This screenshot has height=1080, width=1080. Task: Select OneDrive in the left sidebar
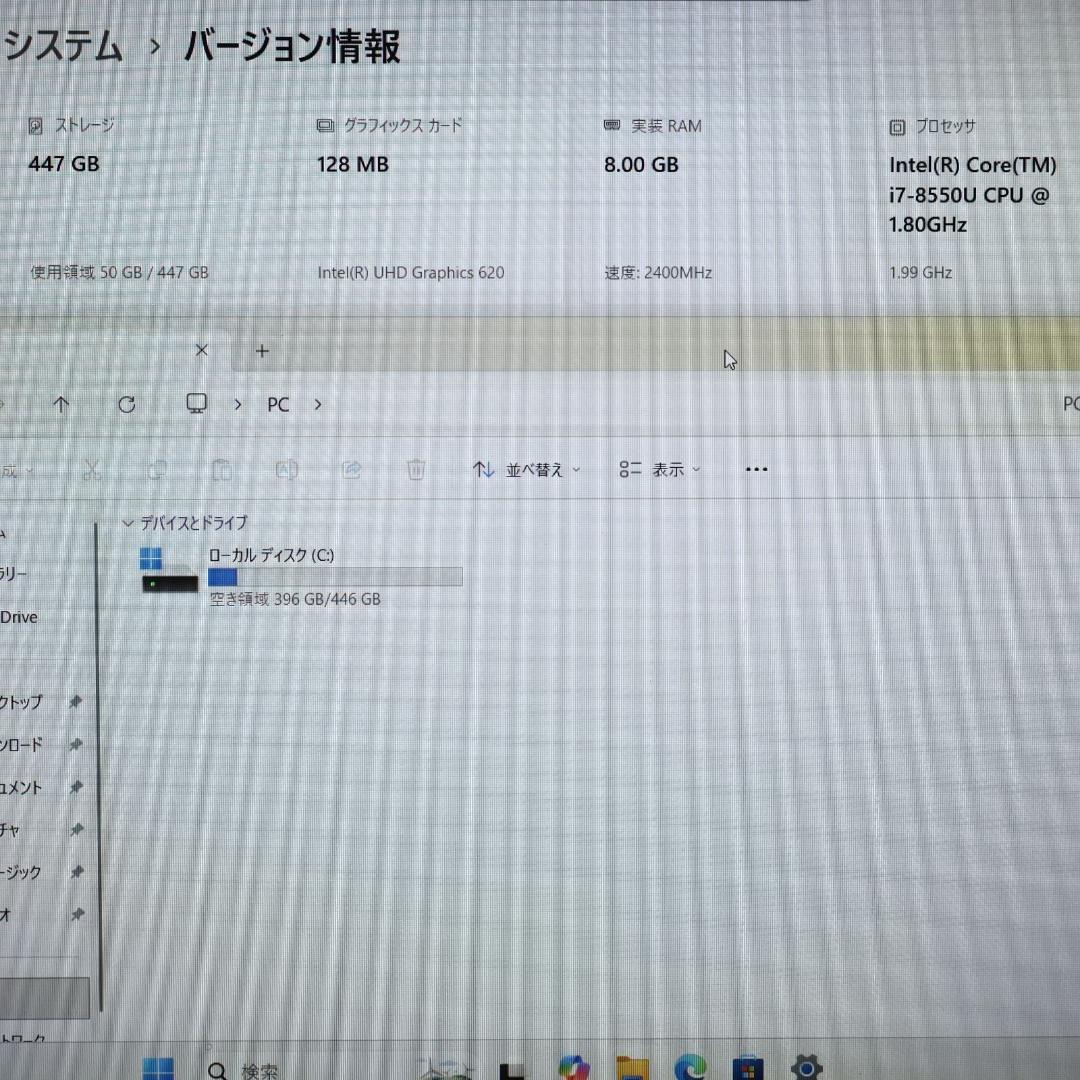point(18,617)
